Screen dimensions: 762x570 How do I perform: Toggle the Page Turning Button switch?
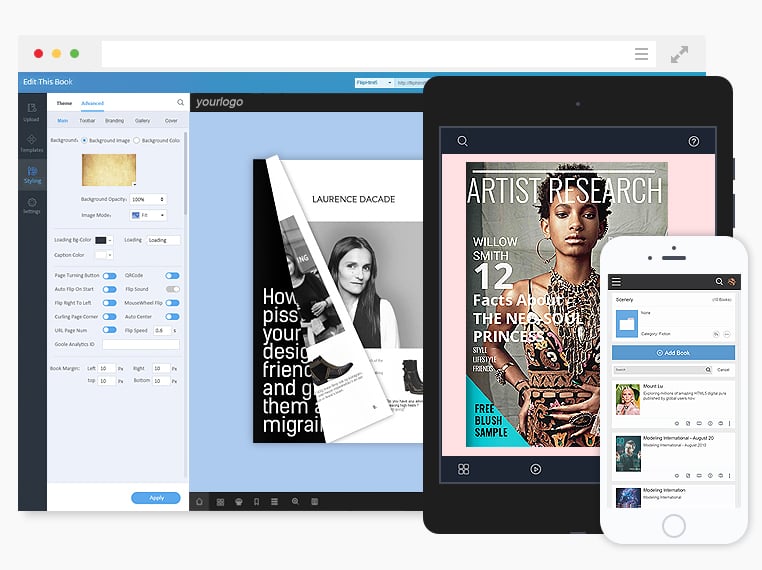(109, 275)
